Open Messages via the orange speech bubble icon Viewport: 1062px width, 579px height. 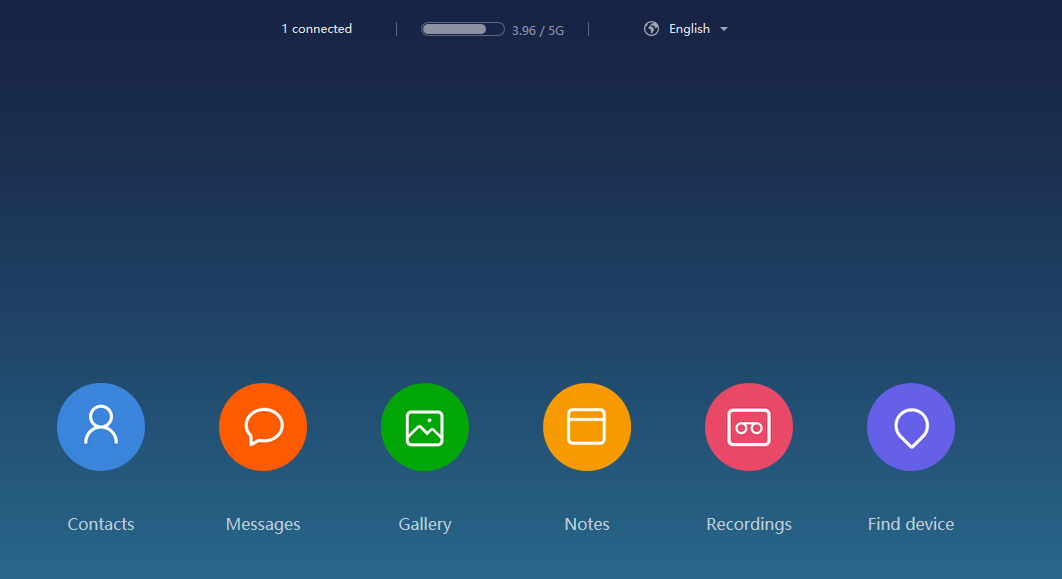[x=263, y=427]
